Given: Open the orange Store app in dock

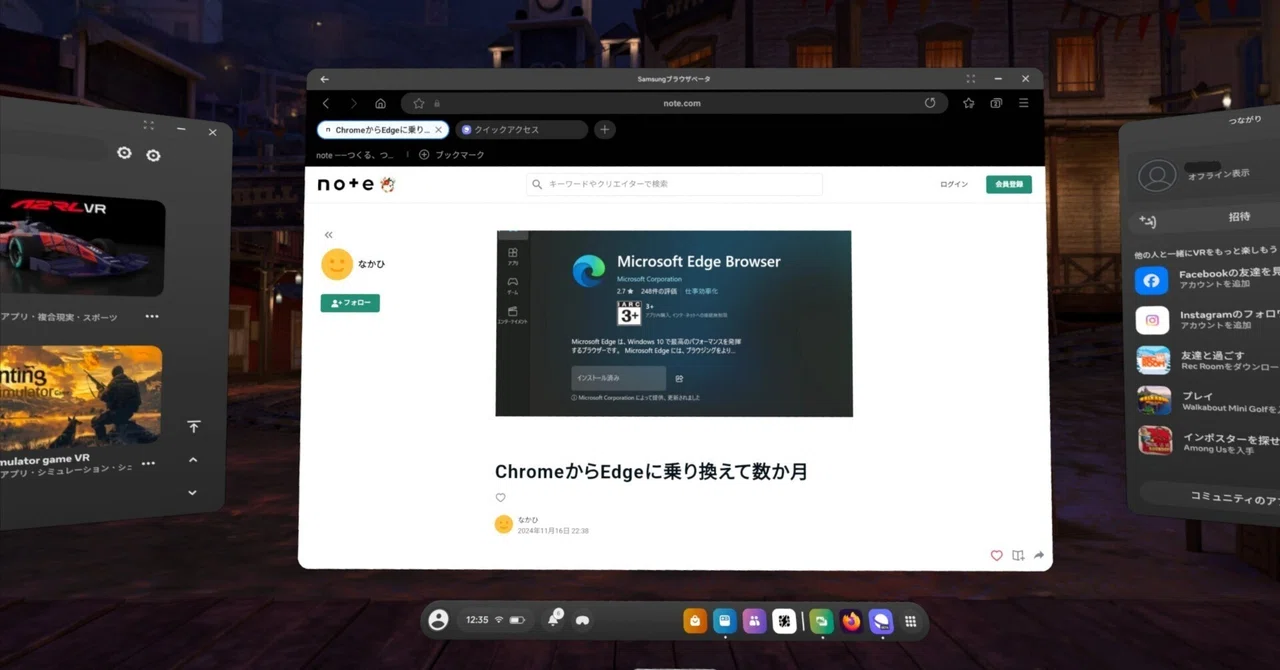Looking at the screenshot, I should pyautogui.click(x=695, y=621).
